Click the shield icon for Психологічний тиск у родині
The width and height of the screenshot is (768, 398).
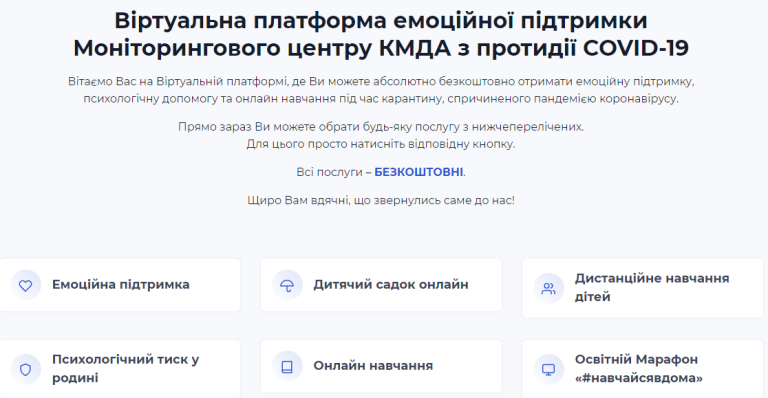[x=25, y=369]
